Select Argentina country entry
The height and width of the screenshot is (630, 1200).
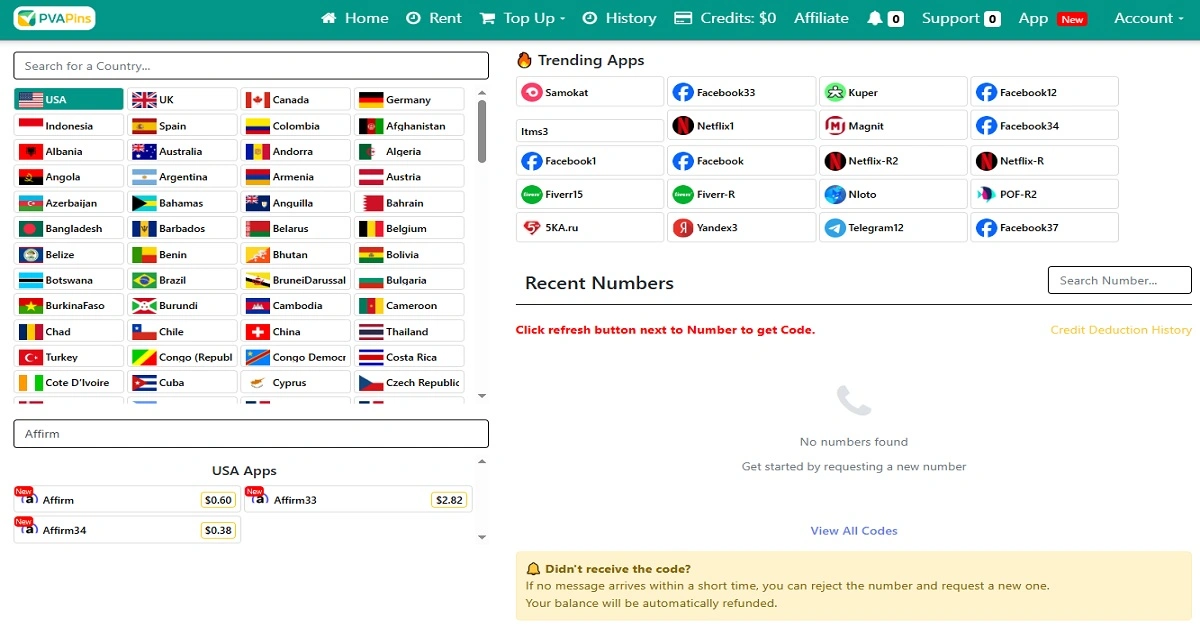pyautogui.click(x=182, y=177)
